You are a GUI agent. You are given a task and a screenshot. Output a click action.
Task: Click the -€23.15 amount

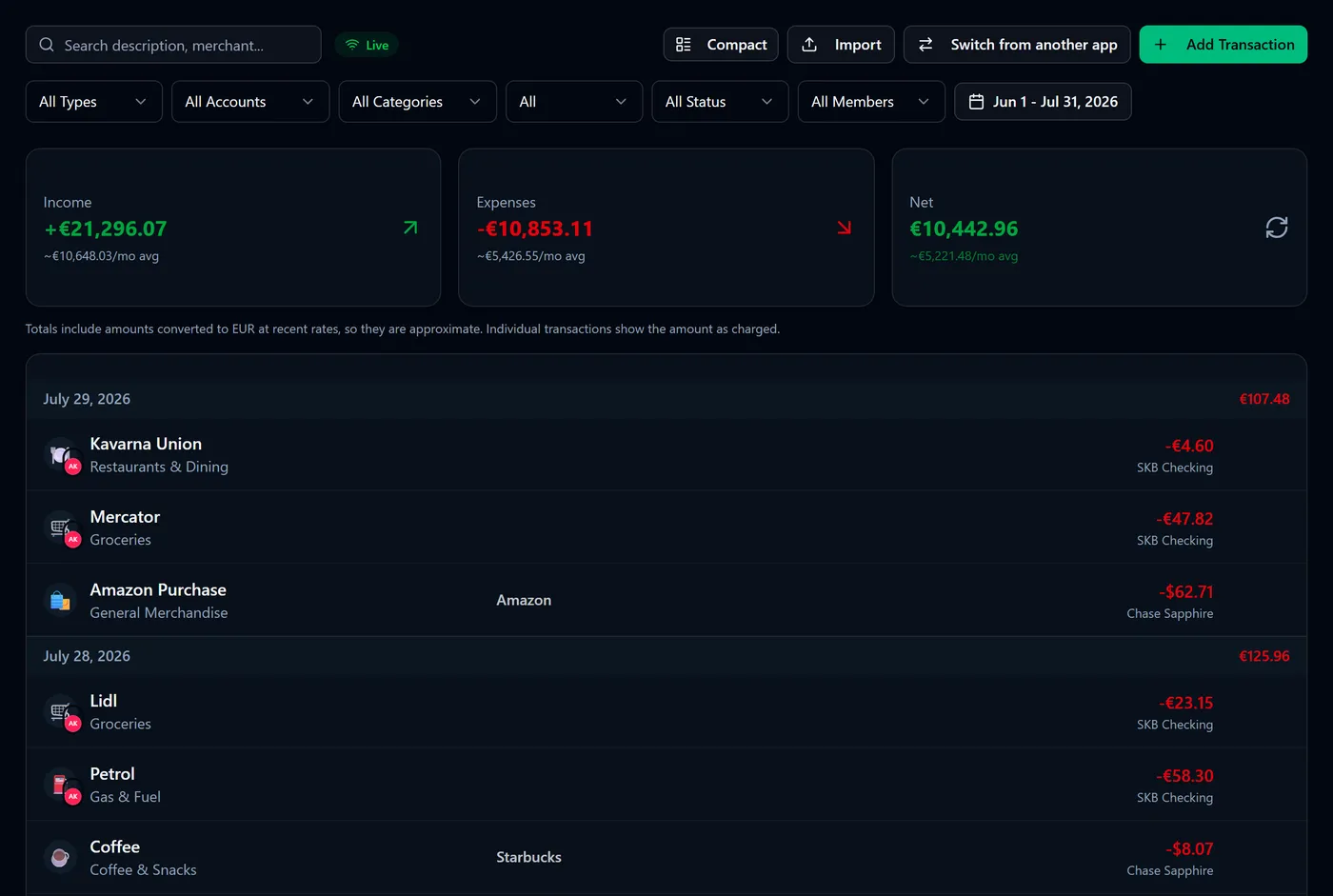click(1186, 703)
